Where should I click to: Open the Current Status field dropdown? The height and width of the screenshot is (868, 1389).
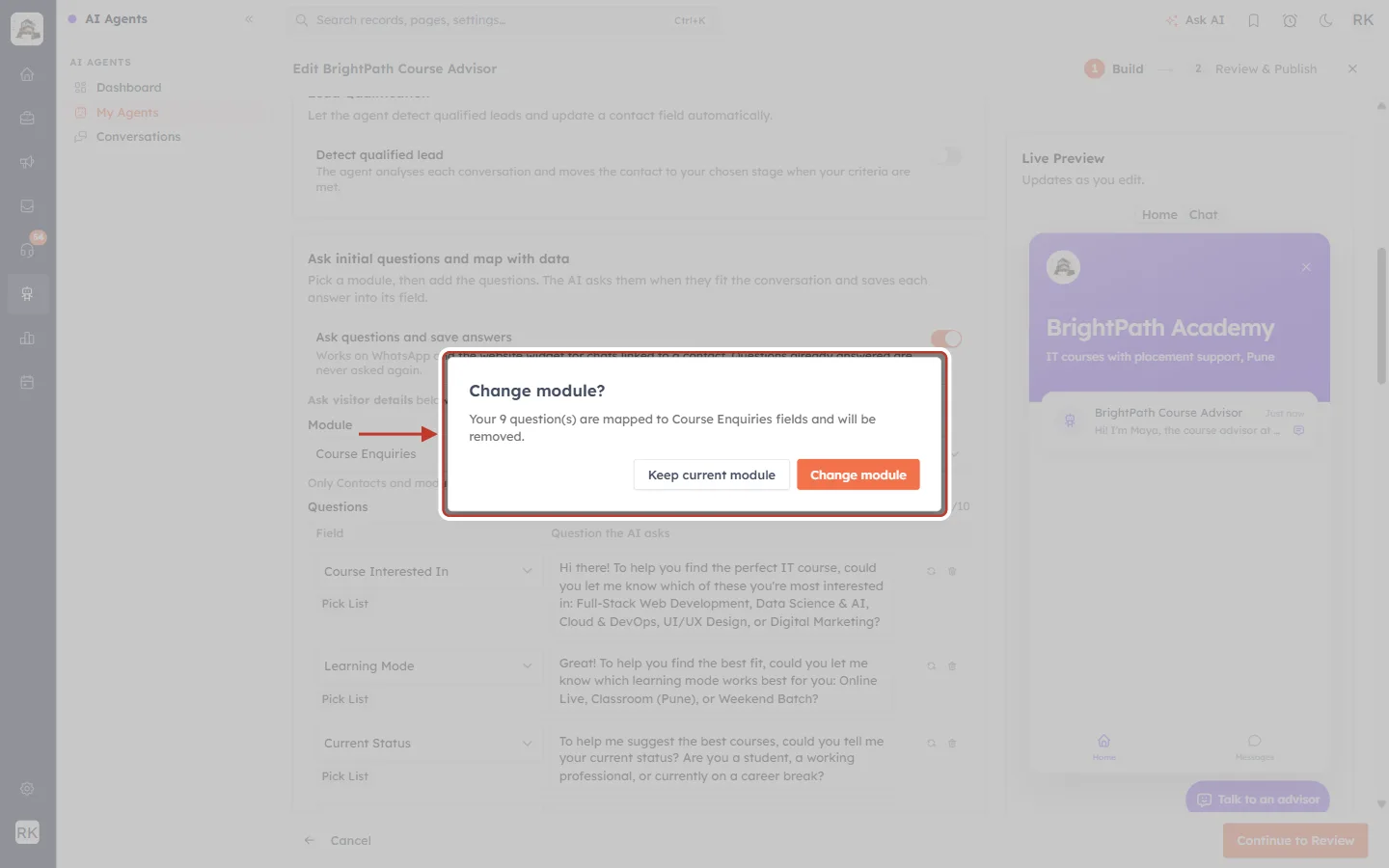[x=428, y=743]
